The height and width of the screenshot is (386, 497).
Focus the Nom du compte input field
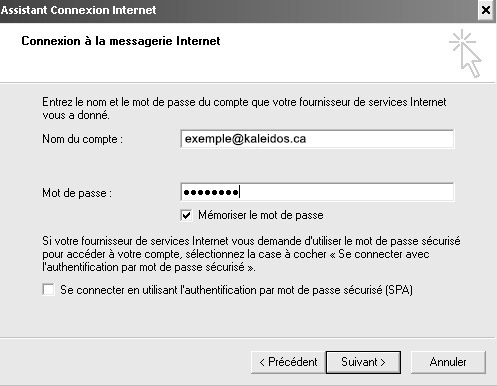317,139
